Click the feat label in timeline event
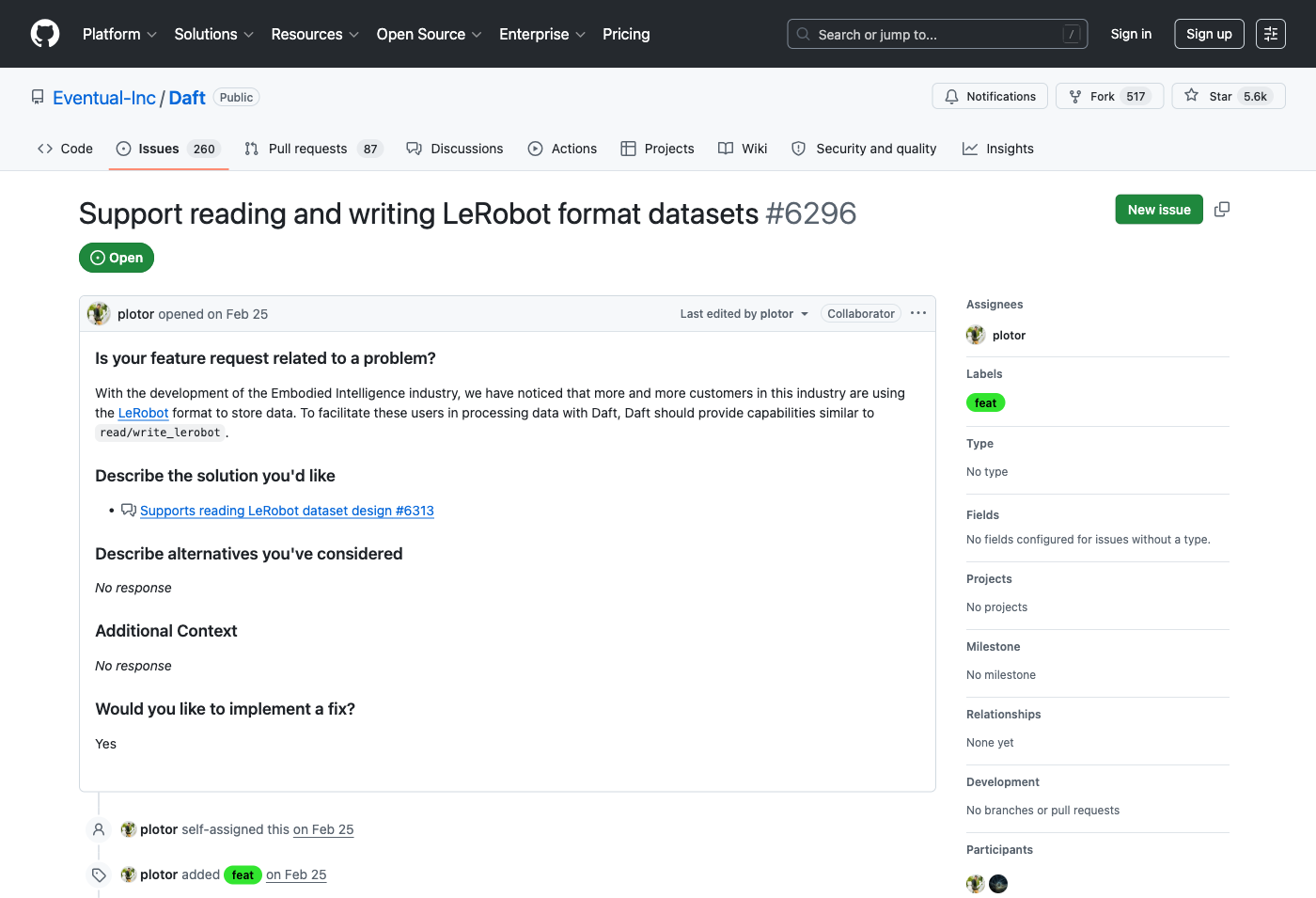Screen dimensions: 1316x898 (243, 874)
